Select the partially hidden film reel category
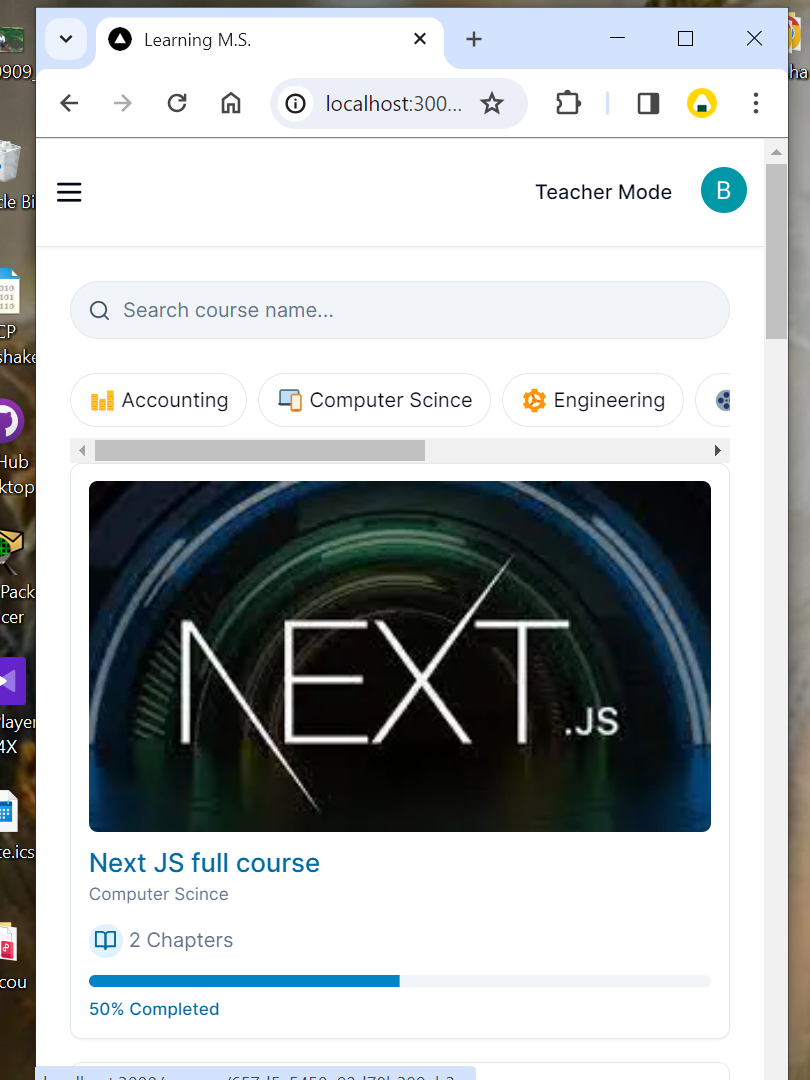Viewport: 810px width, 1080px height. tap(713, 400)
